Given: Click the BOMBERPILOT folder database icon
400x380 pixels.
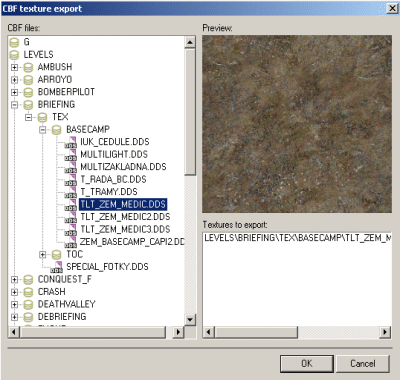Looking at the screenshot, I should point(28,92).
